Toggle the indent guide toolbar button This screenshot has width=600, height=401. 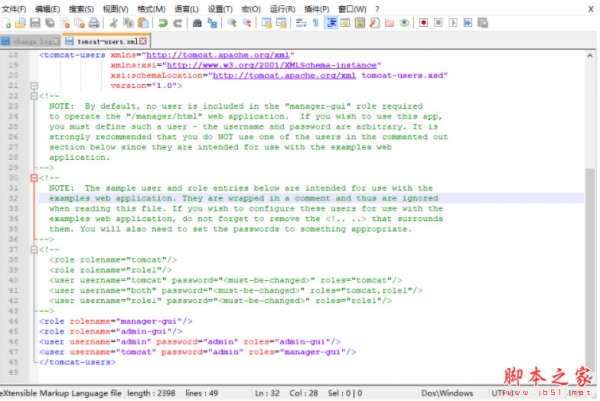click(x=332, y=22)
